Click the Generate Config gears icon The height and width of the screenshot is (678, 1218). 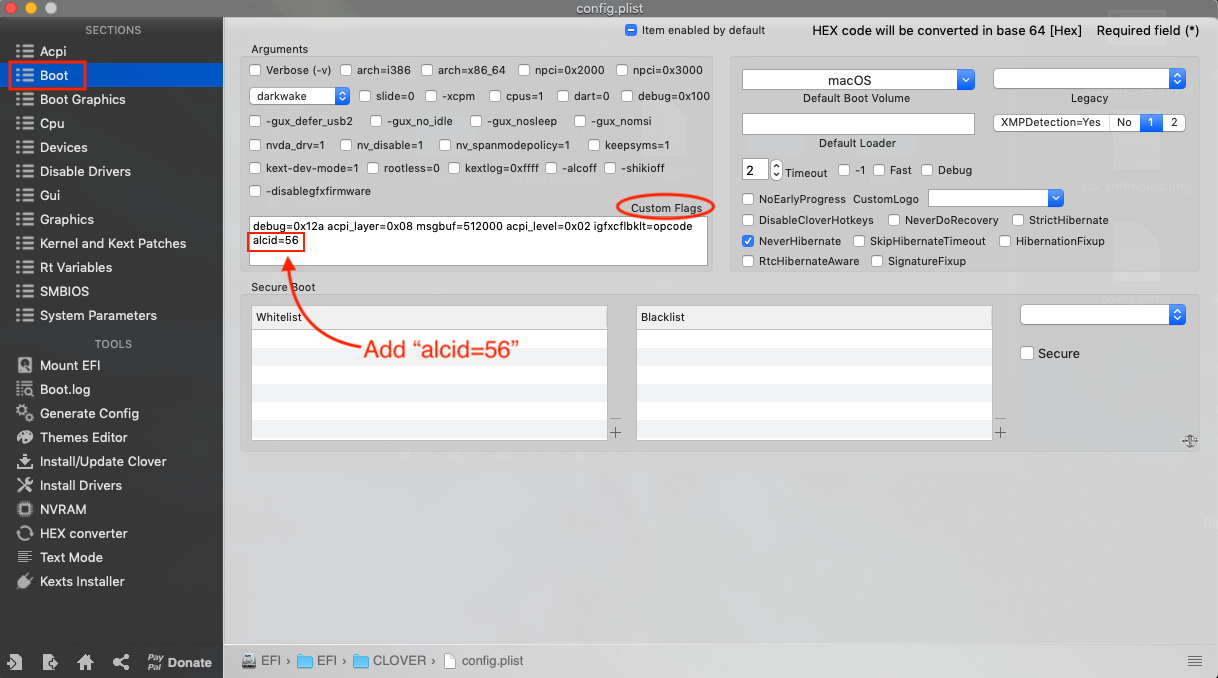coord(24,413)
